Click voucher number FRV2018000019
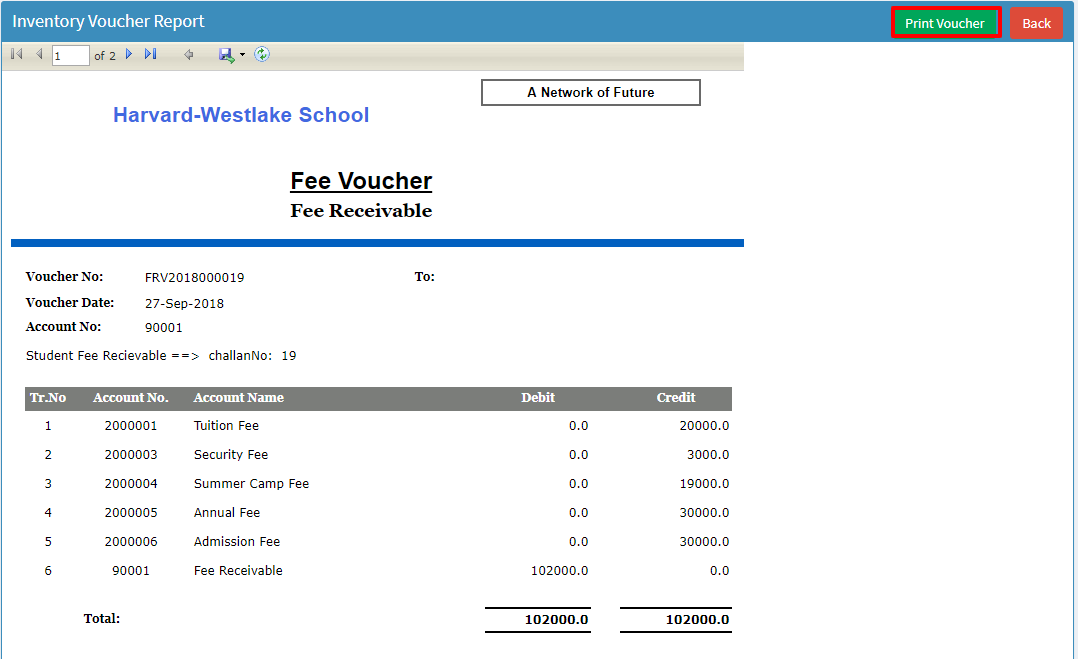 tap(195, 278)
